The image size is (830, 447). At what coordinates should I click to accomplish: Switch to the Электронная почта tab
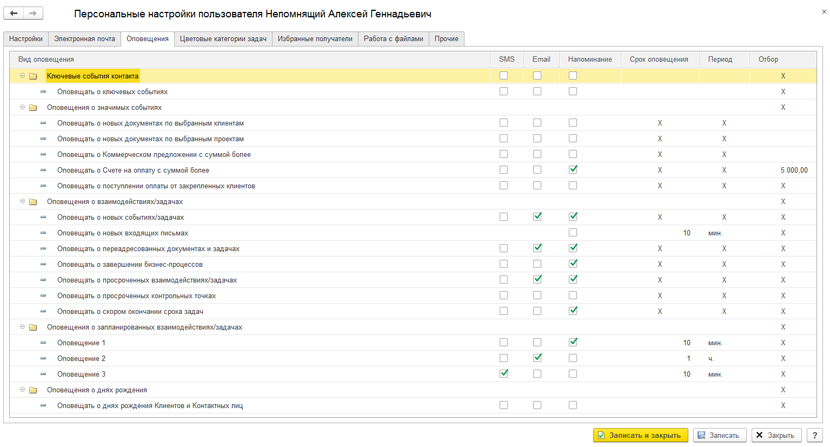tap(84, 39)
